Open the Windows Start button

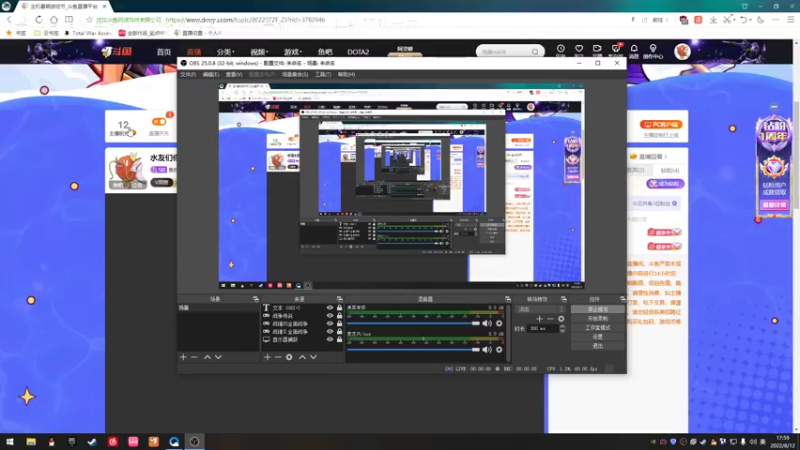point(10,441)
